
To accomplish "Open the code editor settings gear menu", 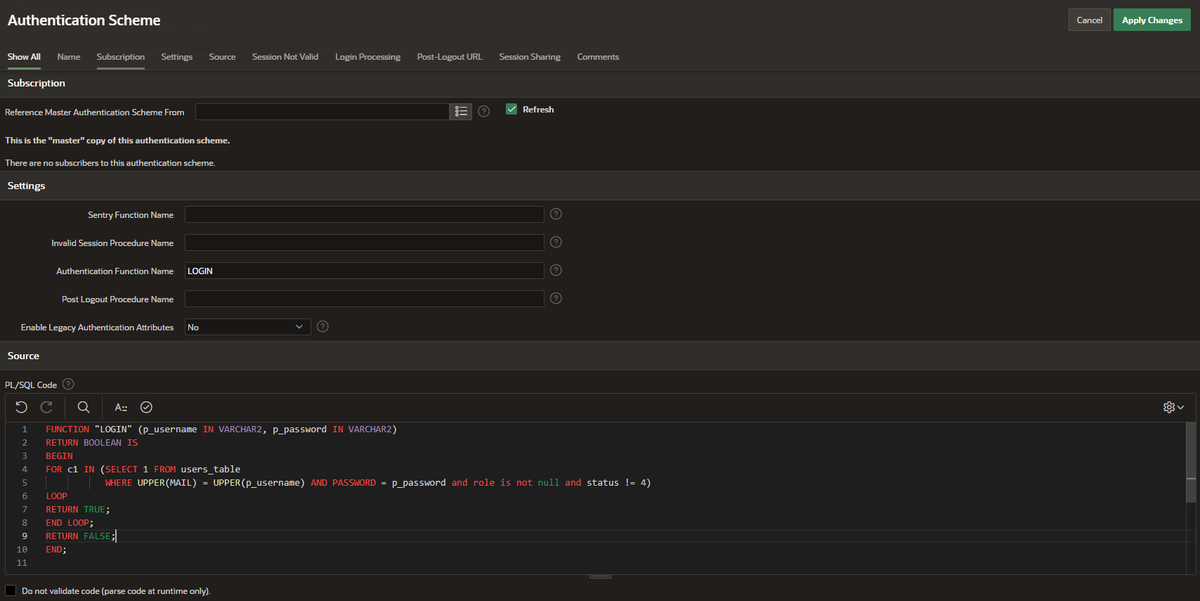I will pos(1173,407).
